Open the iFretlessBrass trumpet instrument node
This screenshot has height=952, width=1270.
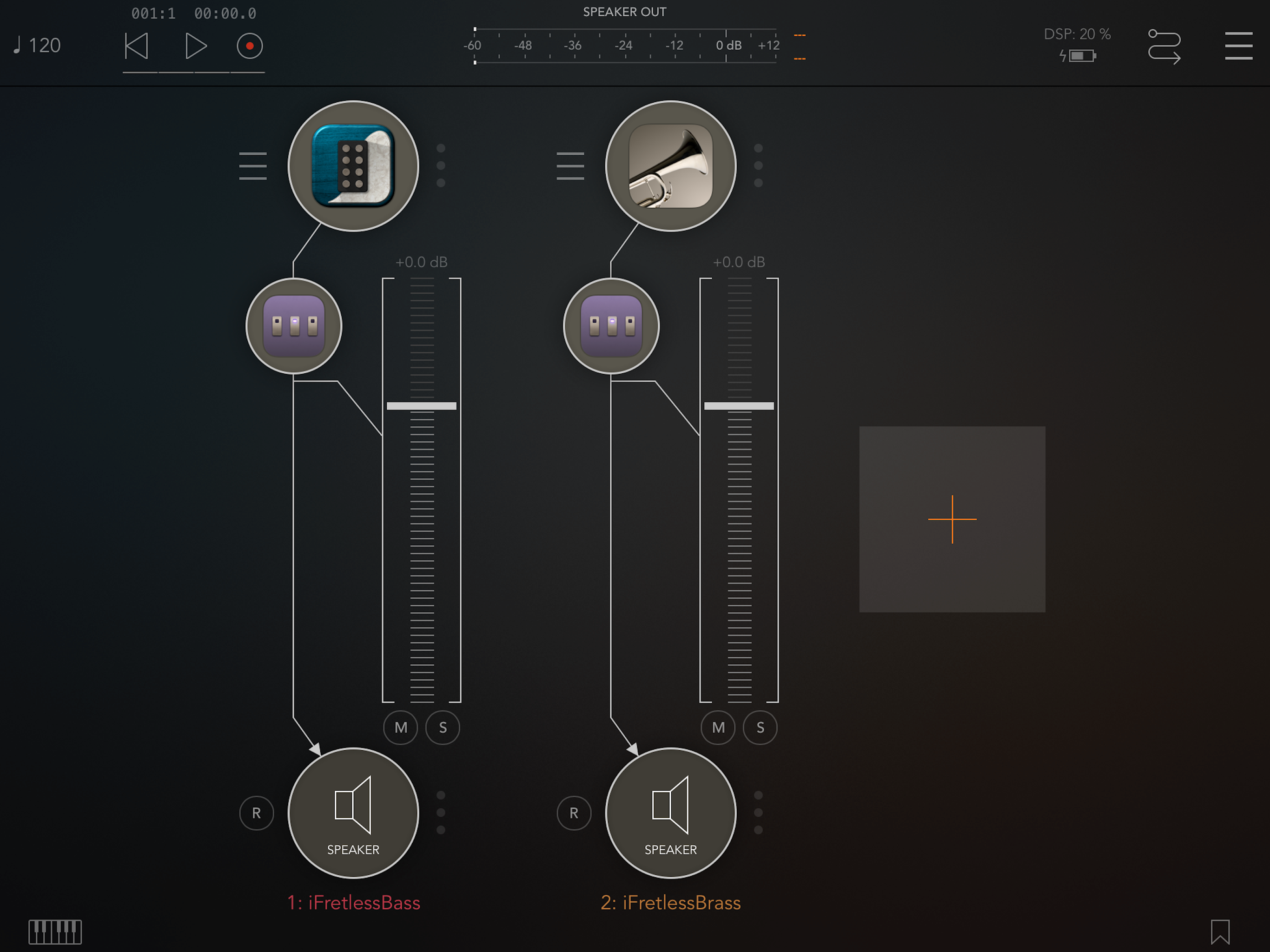(x=670, y=166)
